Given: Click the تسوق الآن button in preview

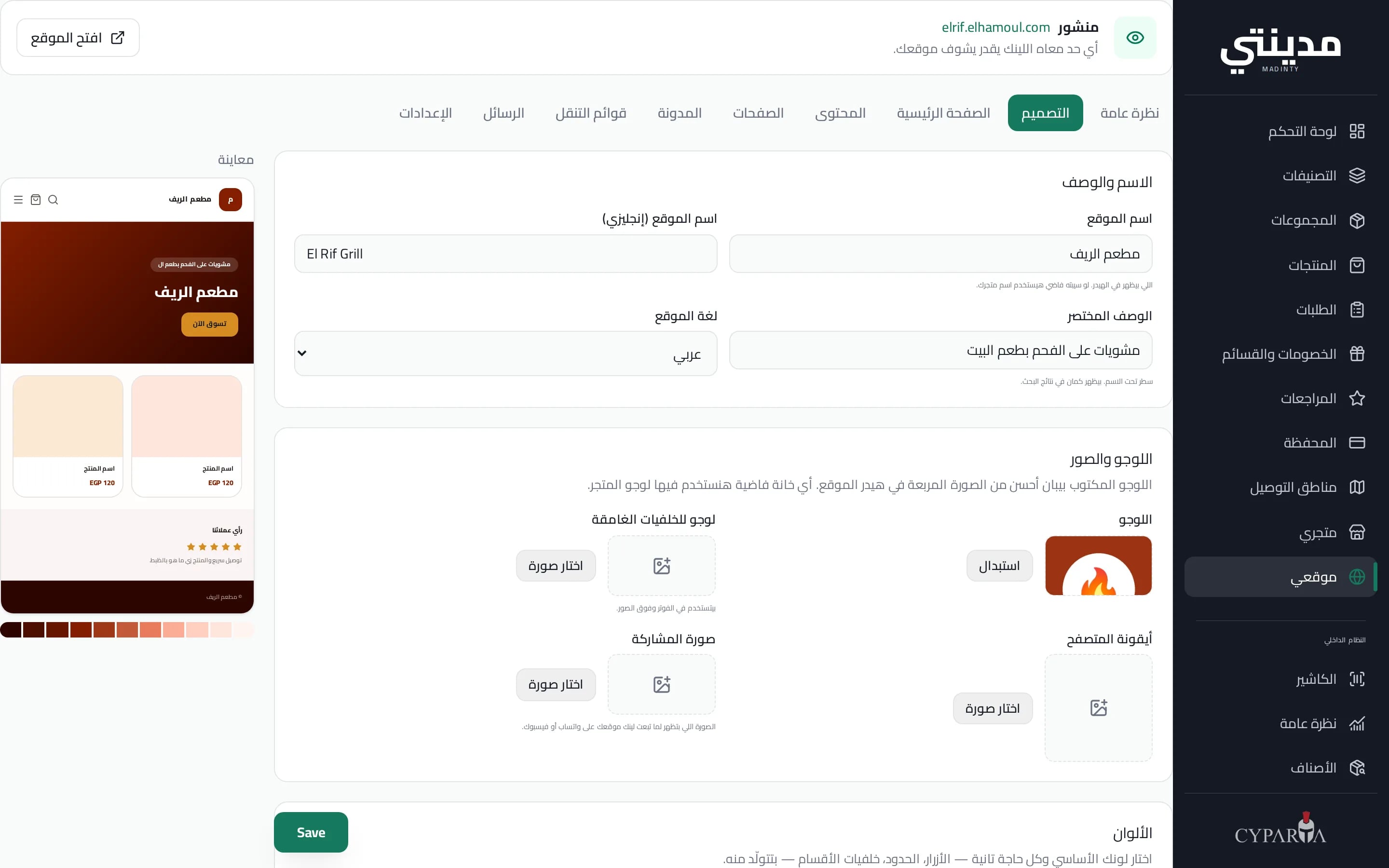Looking at the screenshot, I should coord(209,325).
